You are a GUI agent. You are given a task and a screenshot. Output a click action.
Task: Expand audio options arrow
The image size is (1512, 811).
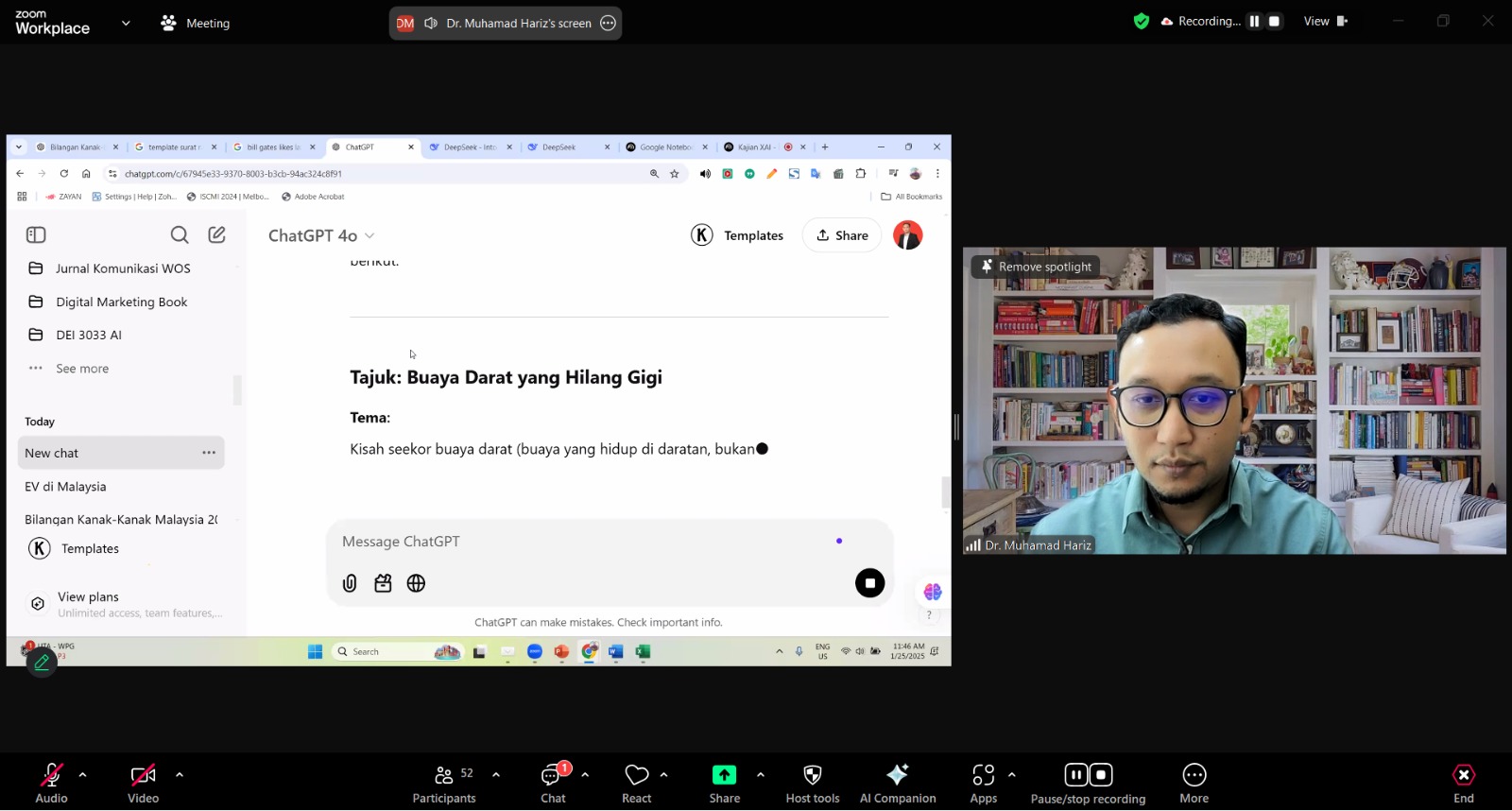(x=83, y=775)
